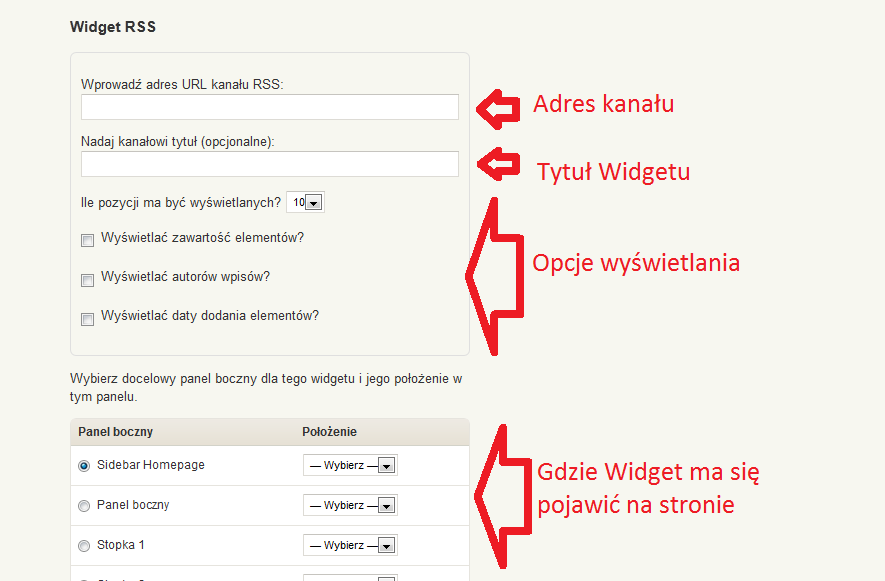Click the red 'Opcje wyświetlania' label
885x581 pixels.
coord(636,263)
